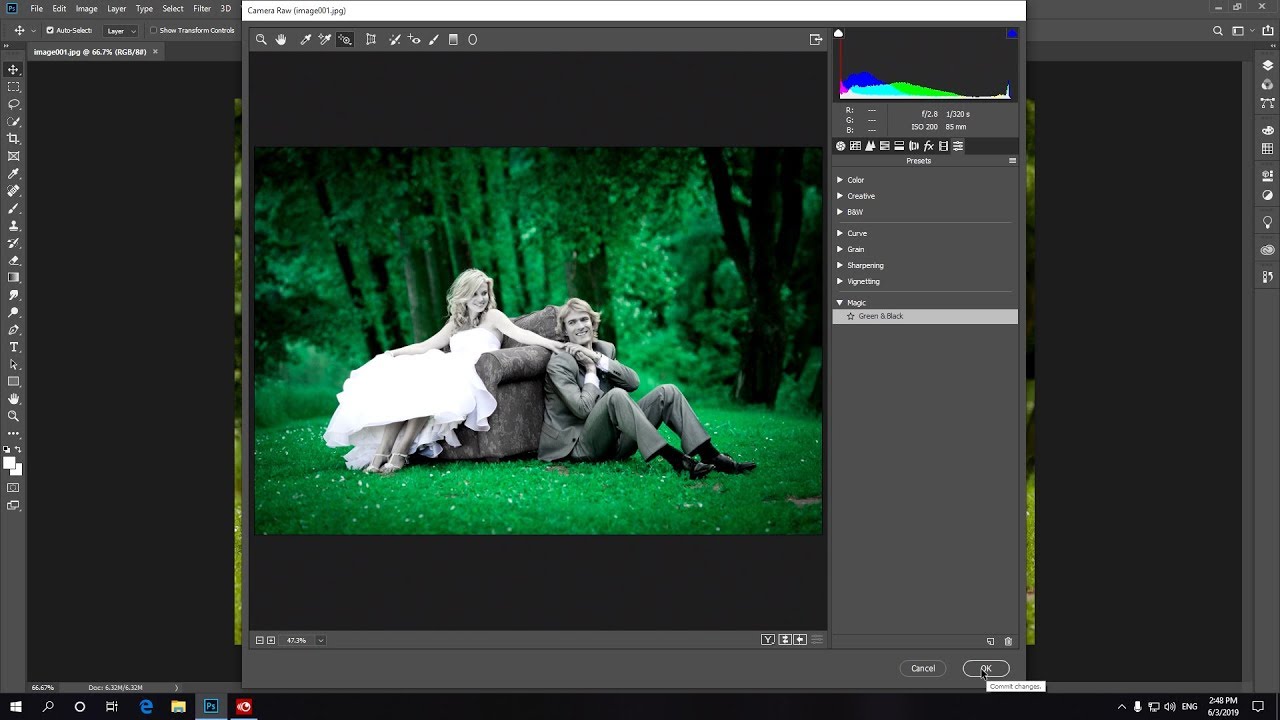The image size is (1280, 720).
Task: Expand the Curve preset group
Action: [840, 233]
